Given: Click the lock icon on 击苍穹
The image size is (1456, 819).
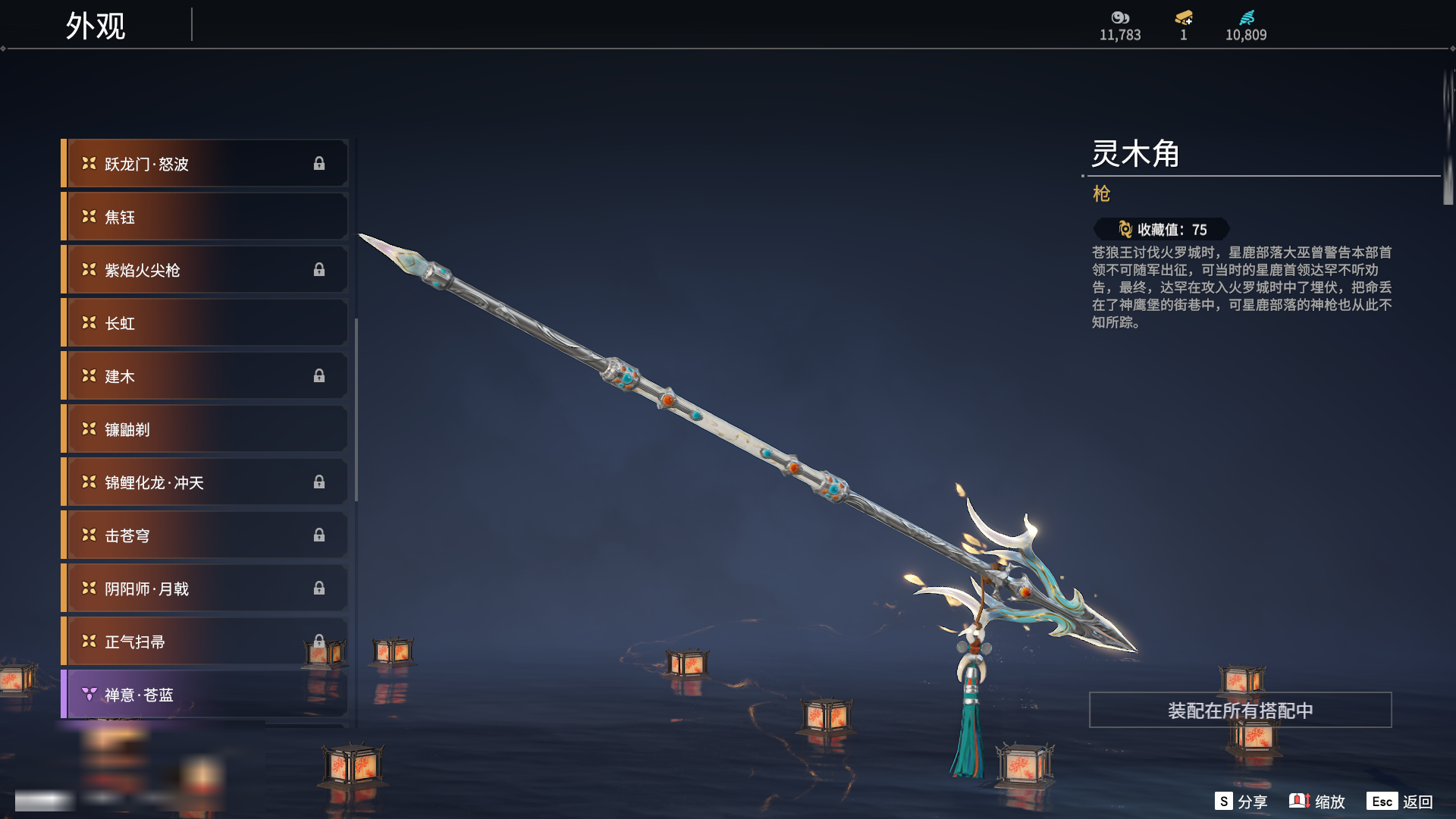Looking at the screenshot, I should click(x=319, y=535).
